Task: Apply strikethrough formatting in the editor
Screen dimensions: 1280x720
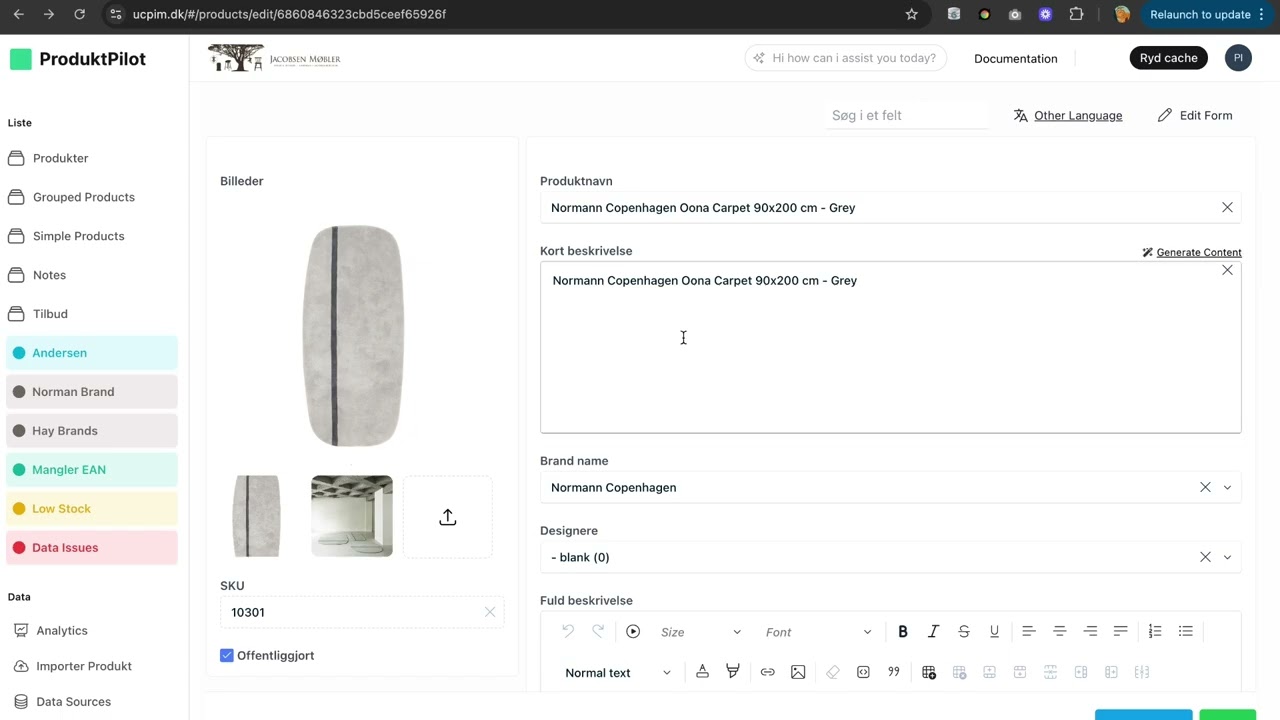Action: point(964,632)
